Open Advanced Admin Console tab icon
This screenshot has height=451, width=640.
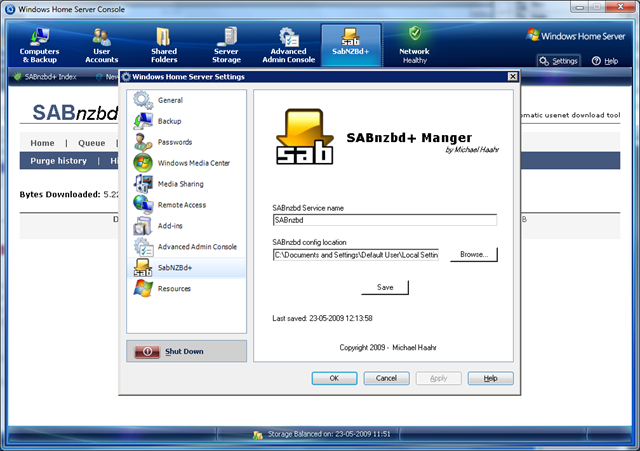289,37
